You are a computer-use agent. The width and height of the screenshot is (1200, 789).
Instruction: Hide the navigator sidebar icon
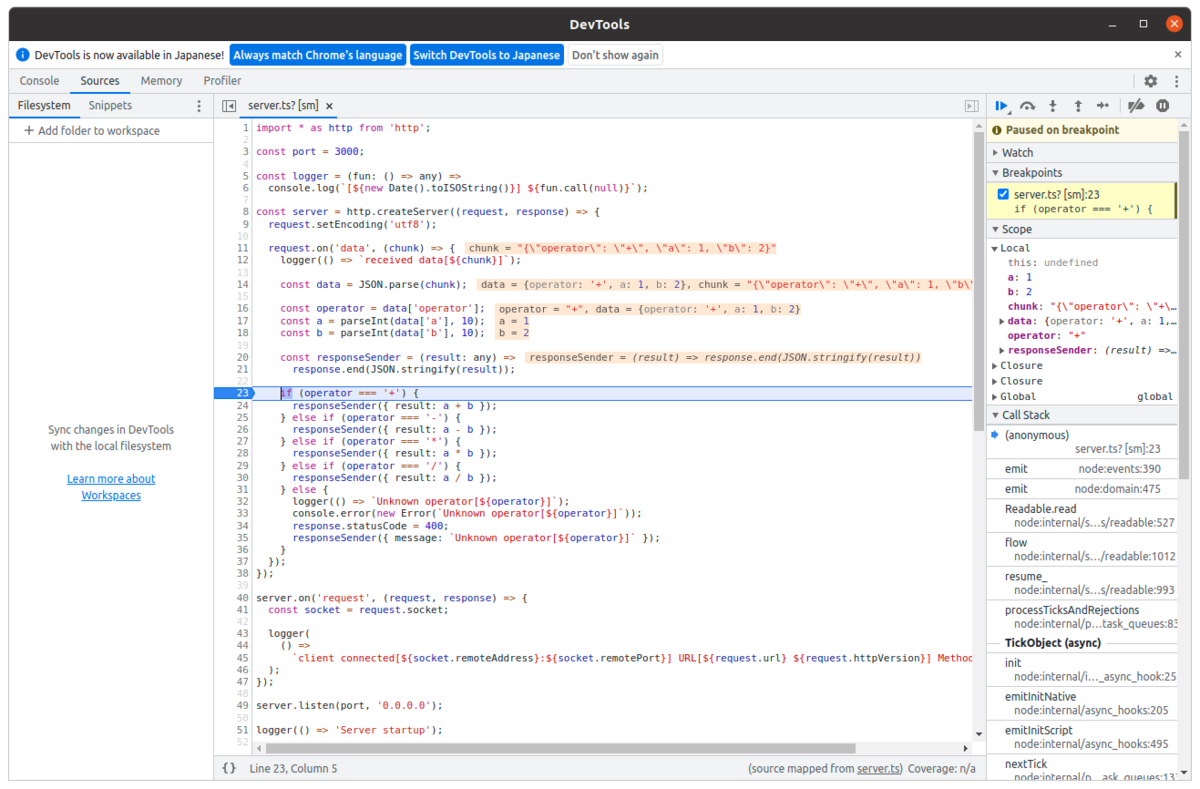229,106
